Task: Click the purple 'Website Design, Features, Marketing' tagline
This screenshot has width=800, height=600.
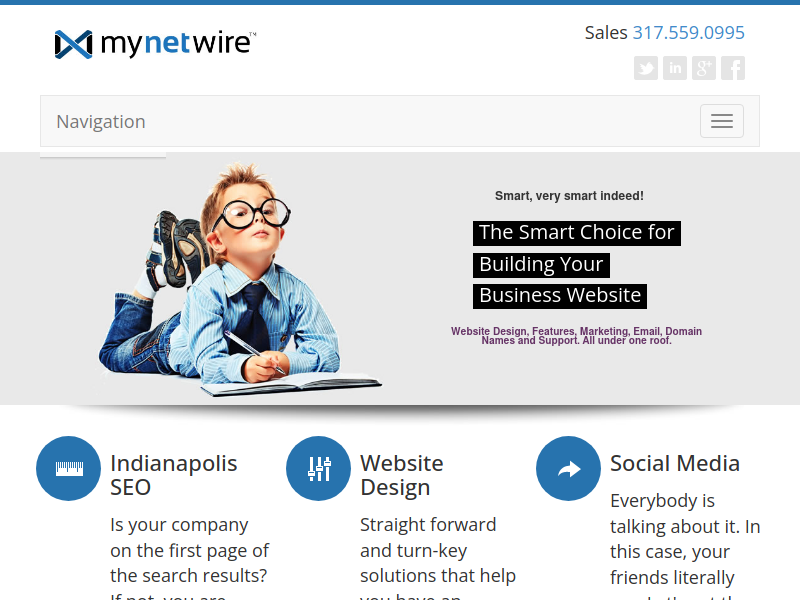Action: point(577,336)
